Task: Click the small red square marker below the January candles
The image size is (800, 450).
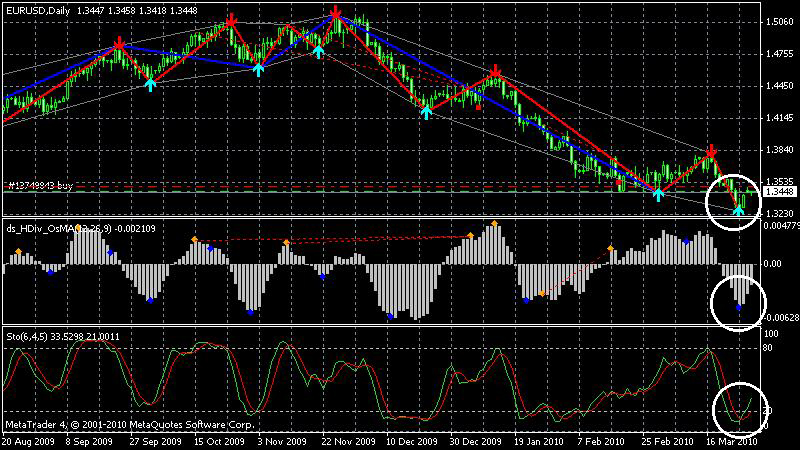Action: (x=478, y=108)
